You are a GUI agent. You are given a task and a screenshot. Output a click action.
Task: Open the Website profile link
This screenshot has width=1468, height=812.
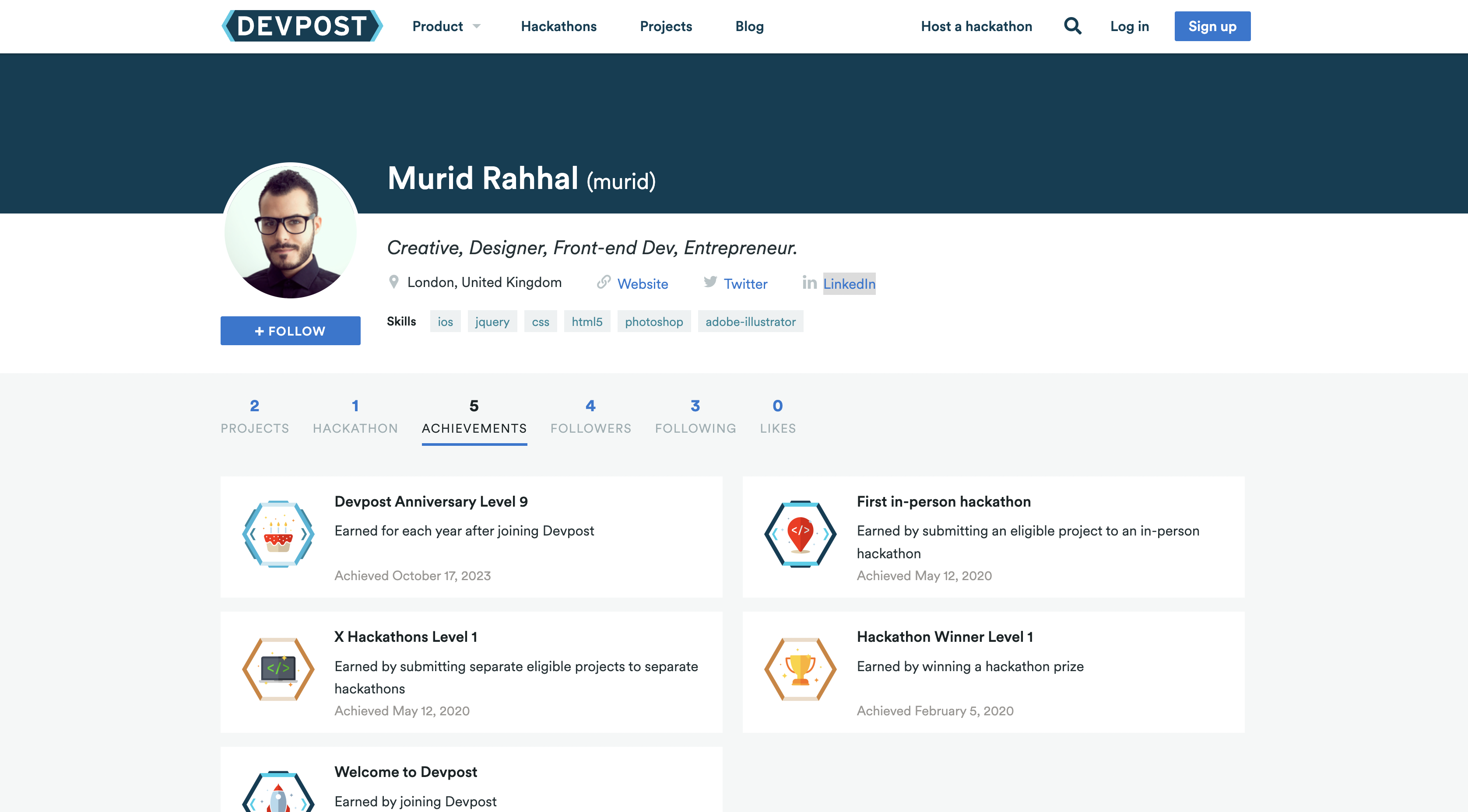(642, 284)
